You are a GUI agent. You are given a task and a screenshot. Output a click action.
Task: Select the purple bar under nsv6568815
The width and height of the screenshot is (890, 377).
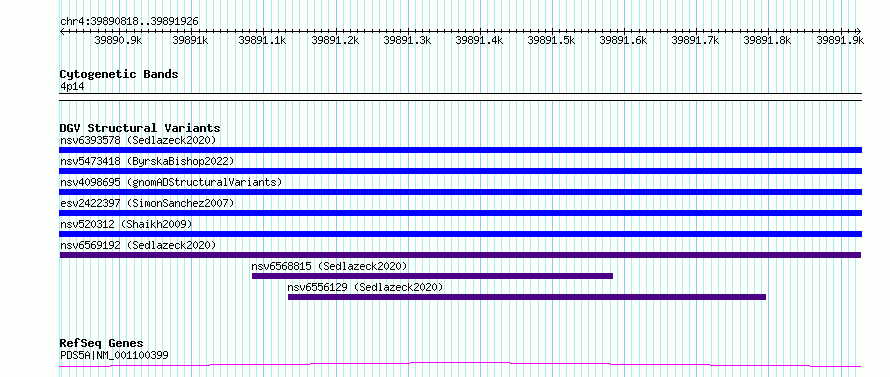[433, 276]
